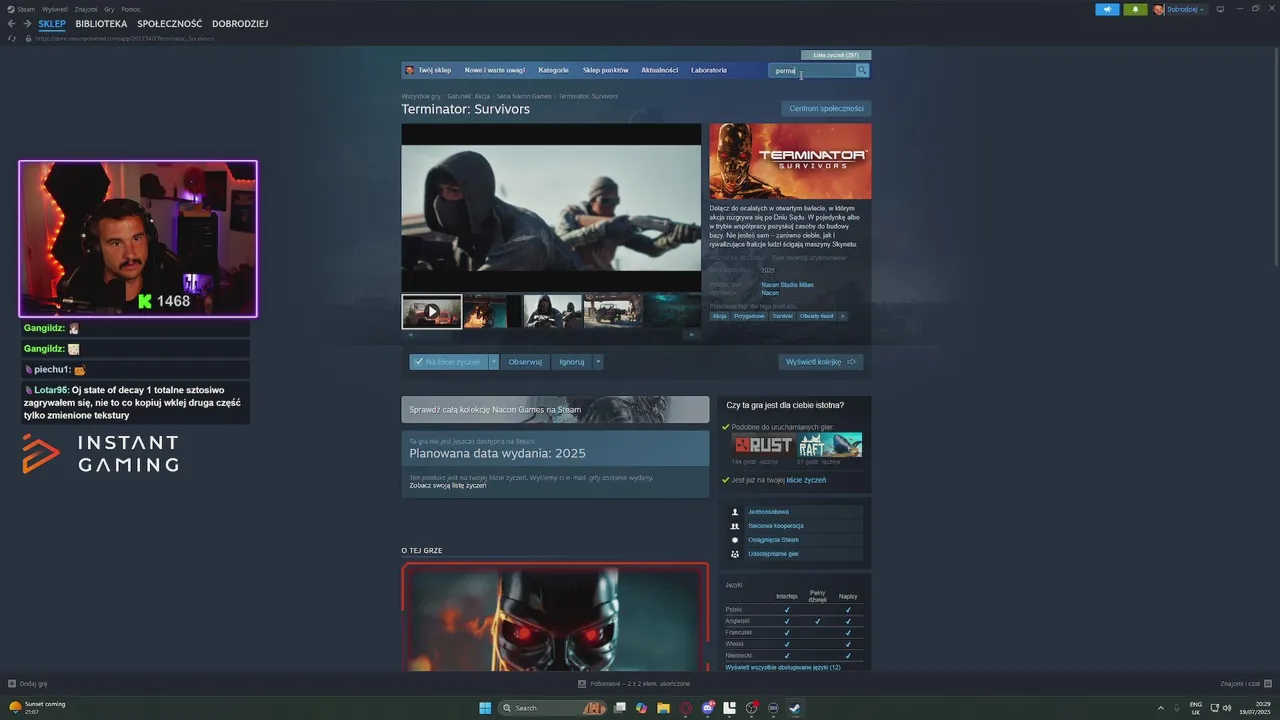Click the store search magnifier icon
Viewport: 1280px width, 720px height.
(x=862, y=70)
